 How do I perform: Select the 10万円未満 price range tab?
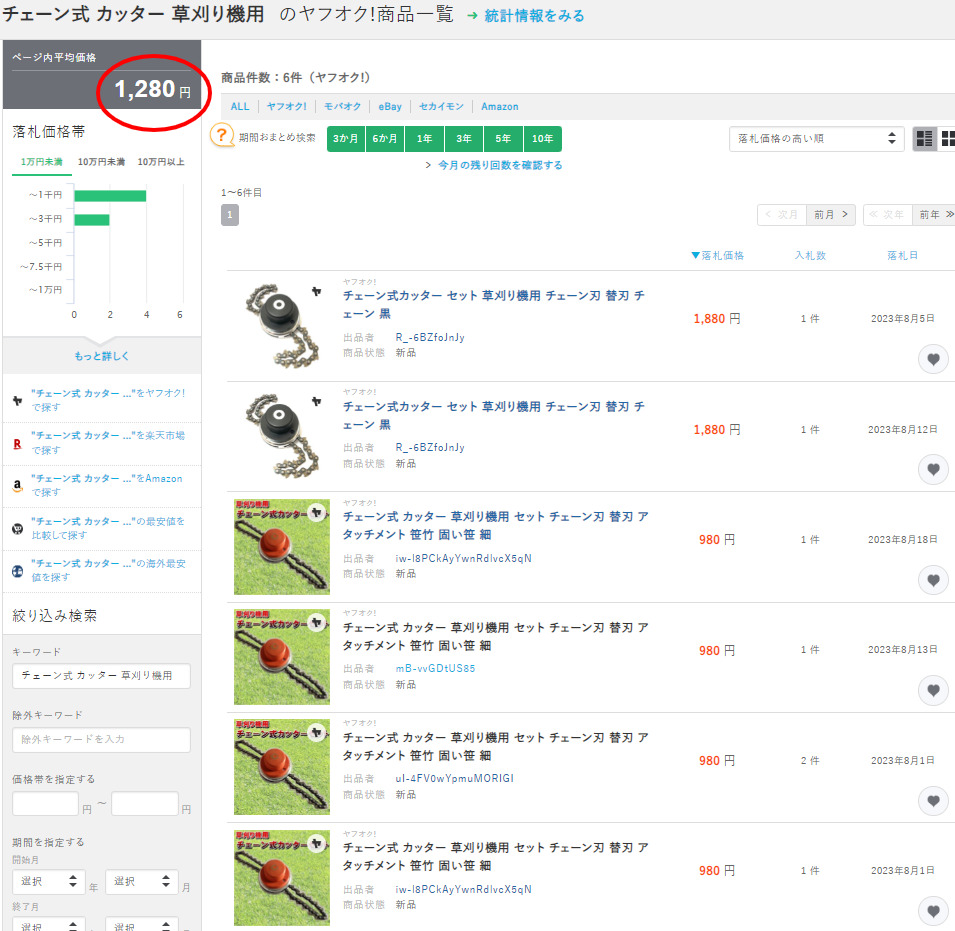point(101,162)
